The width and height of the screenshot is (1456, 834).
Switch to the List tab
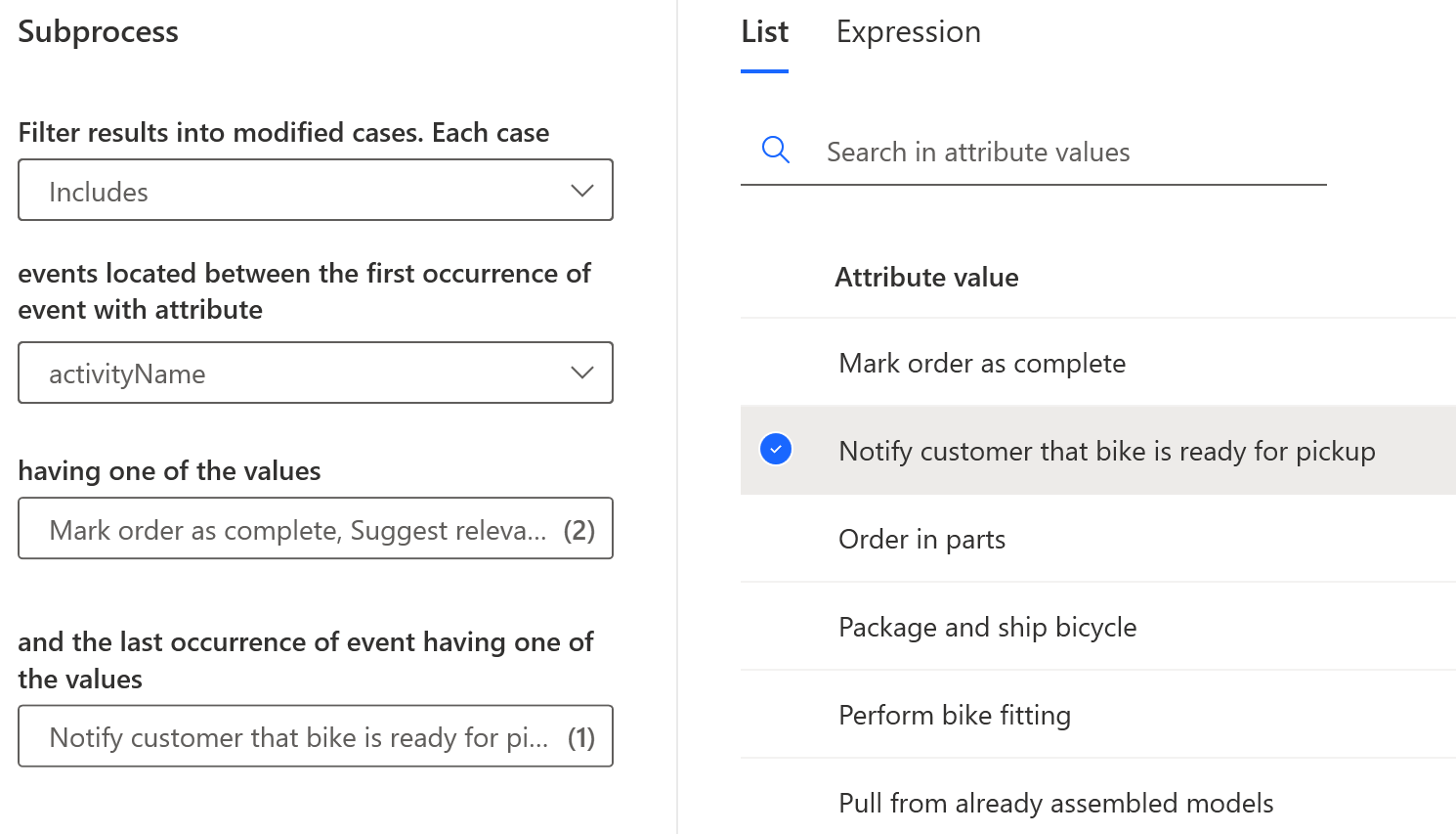coord(764,32)
